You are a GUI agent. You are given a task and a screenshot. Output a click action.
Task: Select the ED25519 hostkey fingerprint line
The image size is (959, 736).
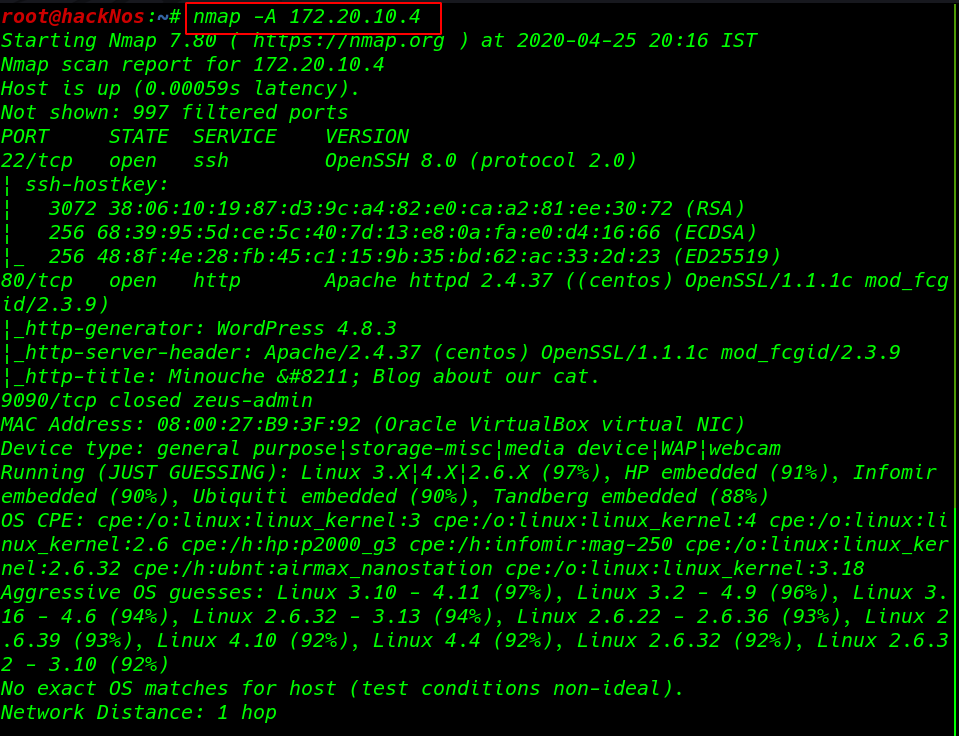point(415,257)
